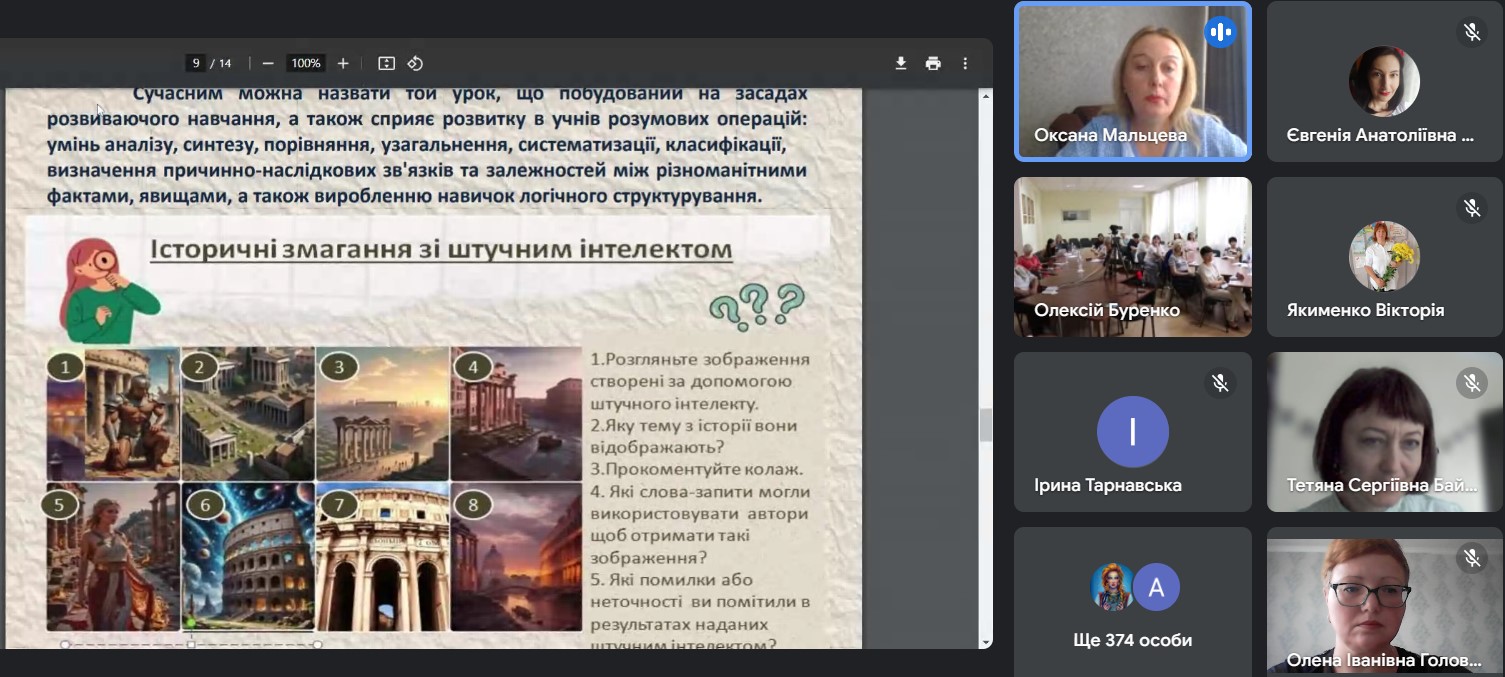
Task: Click speaking indicator on Оксана Мальцева tile
Action: [x=1220, y=32]
